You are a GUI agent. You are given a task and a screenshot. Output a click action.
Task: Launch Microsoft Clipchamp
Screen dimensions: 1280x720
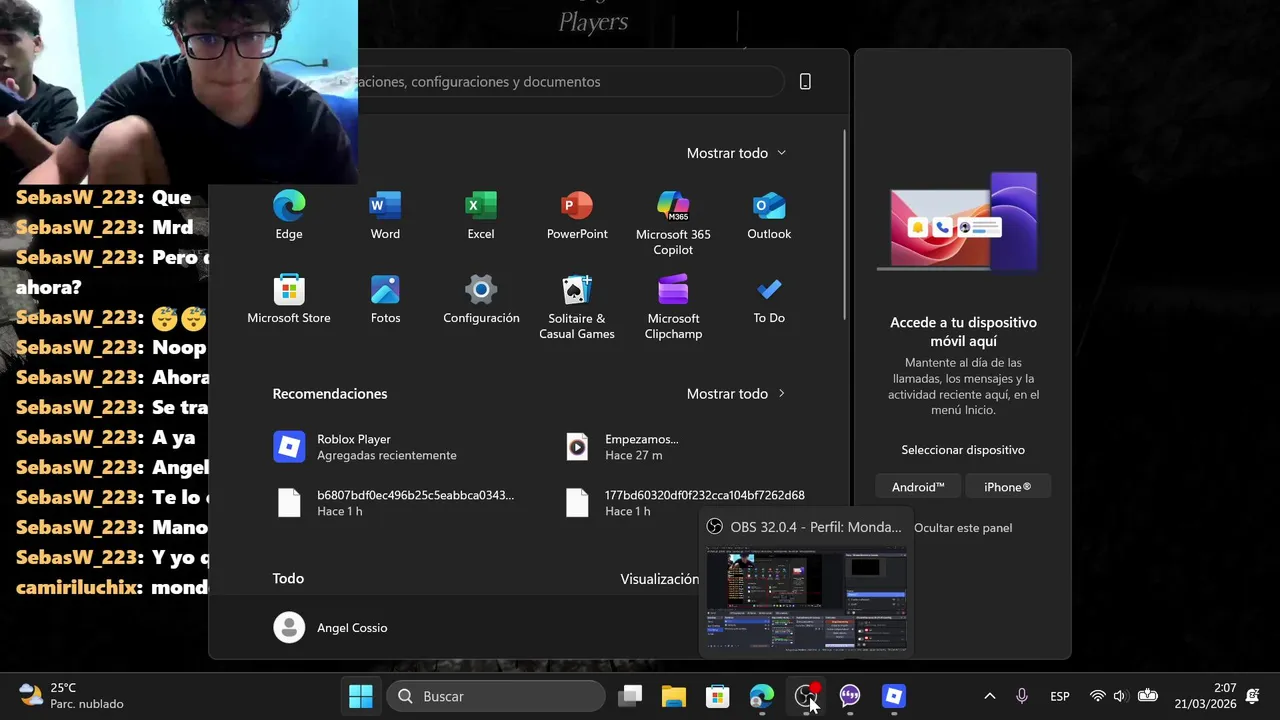(x=673, y=306)
